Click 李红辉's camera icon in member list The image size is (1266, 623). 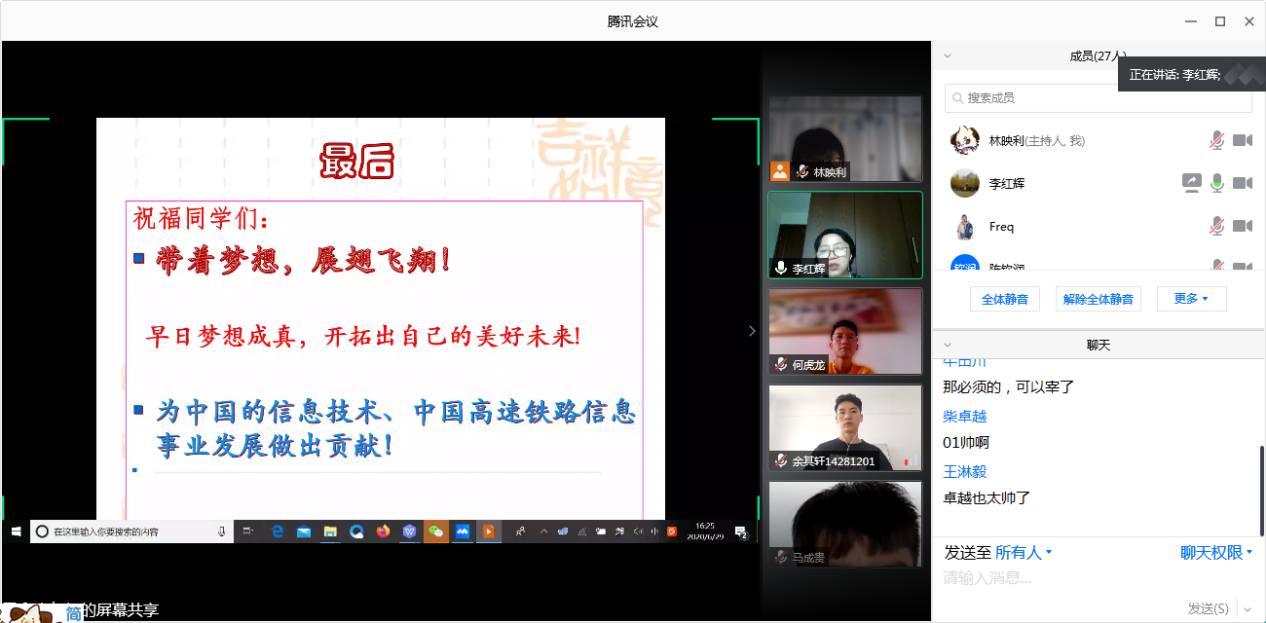1242,183
